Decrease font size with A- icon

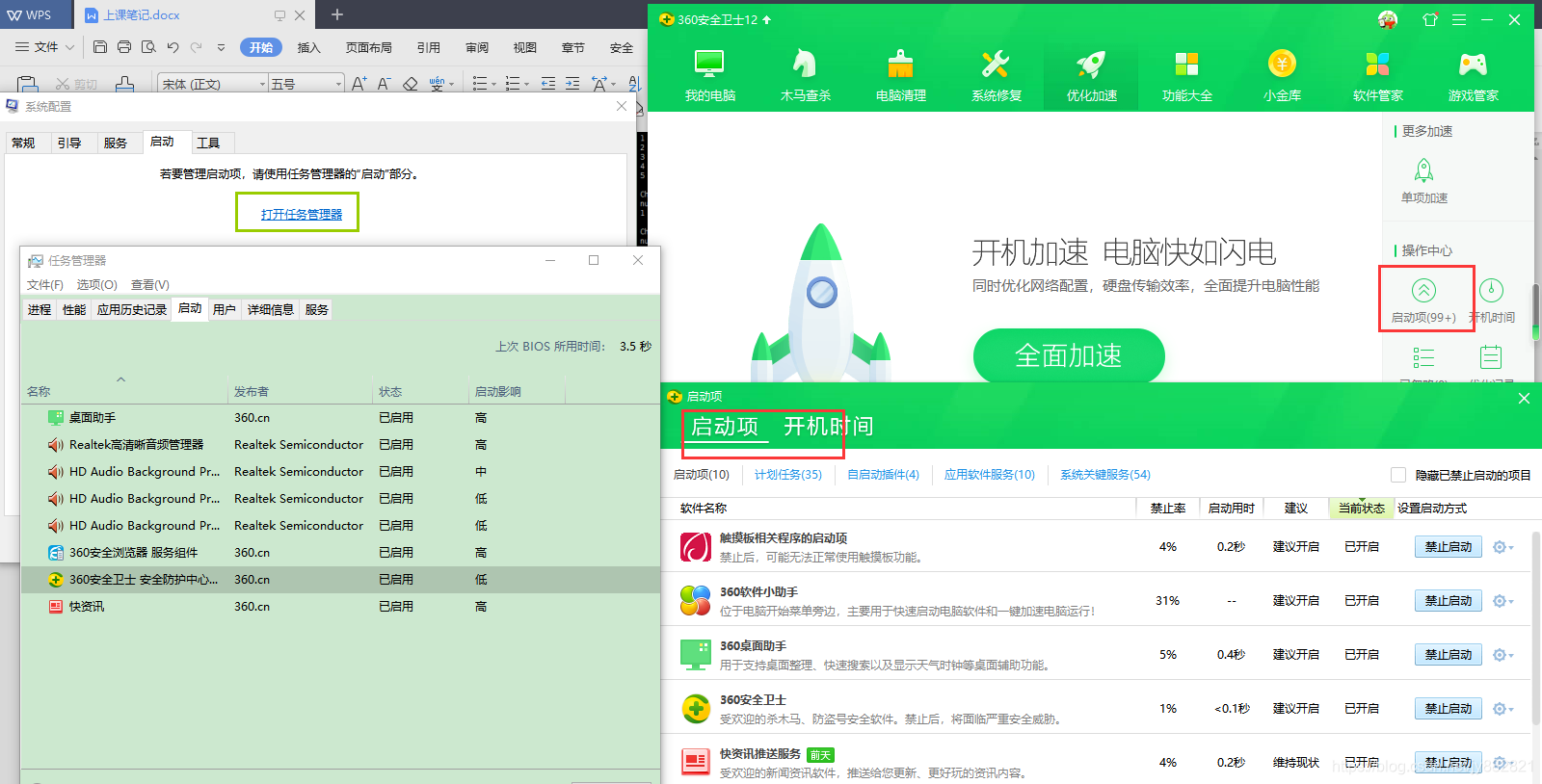tap(384, 84)
